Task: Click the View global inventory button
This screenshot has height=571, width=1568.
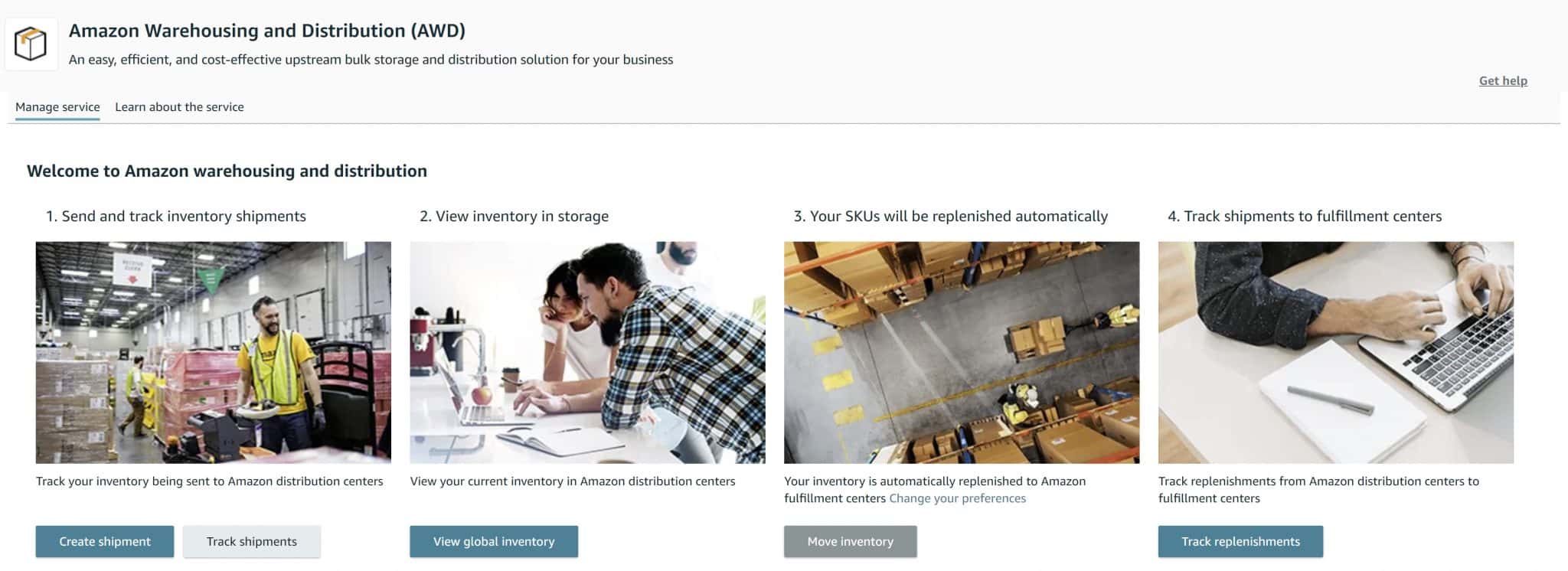Action: click(494, 541)
